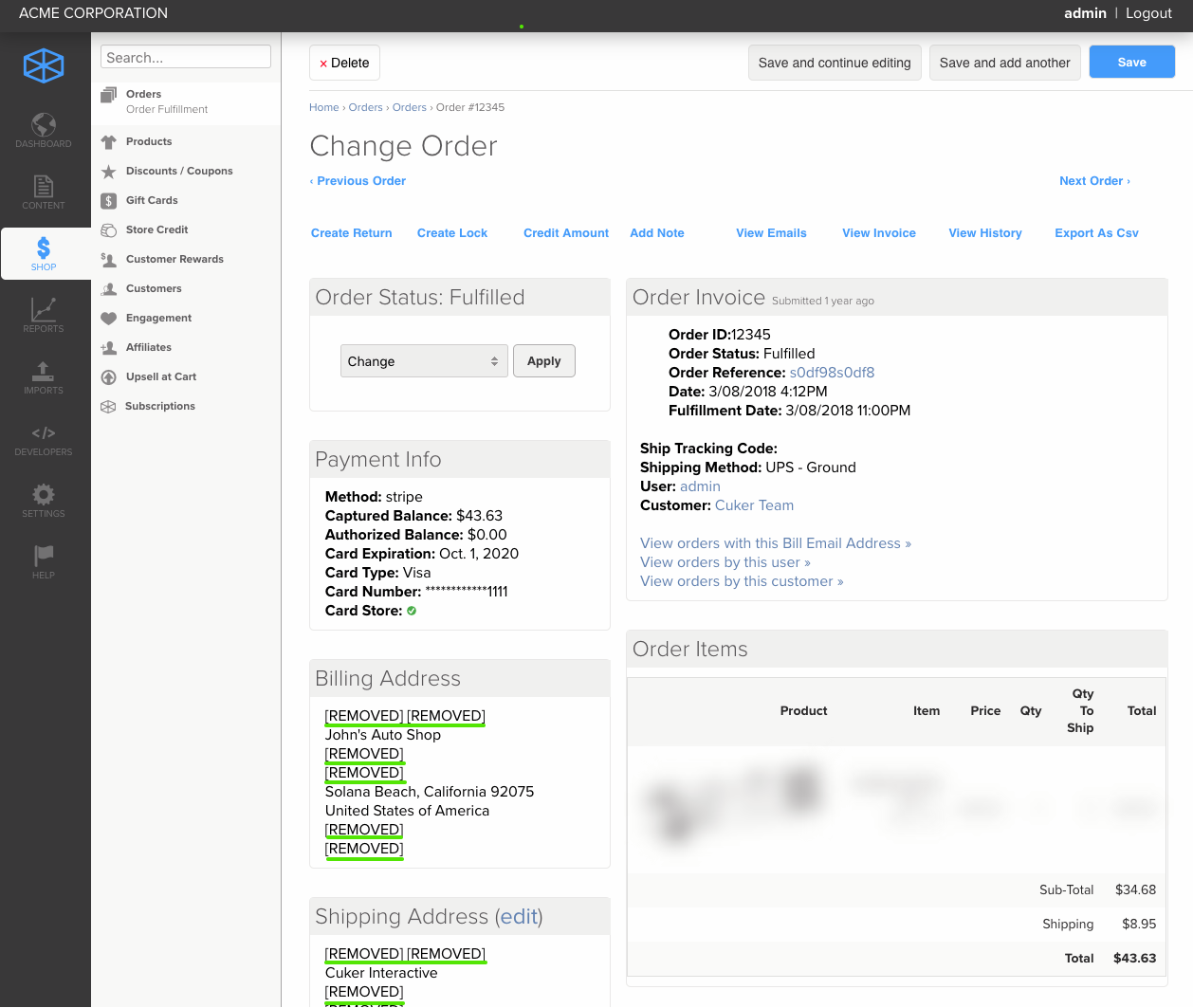Open the Reports chart icon
Screen dimensions: 1193x1008
[44, 309]
